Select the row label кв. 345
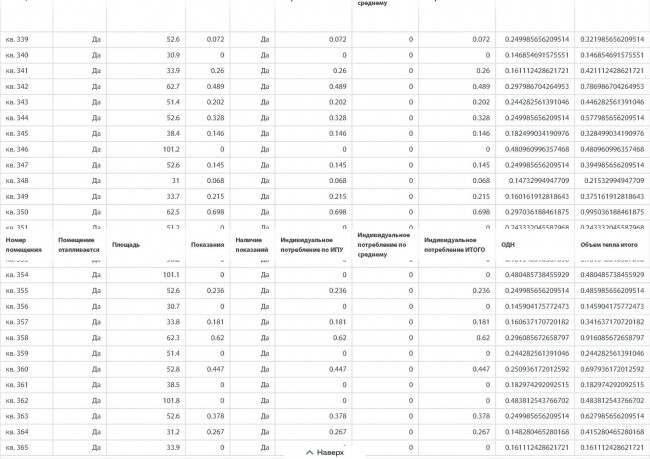This screenshot has width=650, height=459. (x=17, y=134)
